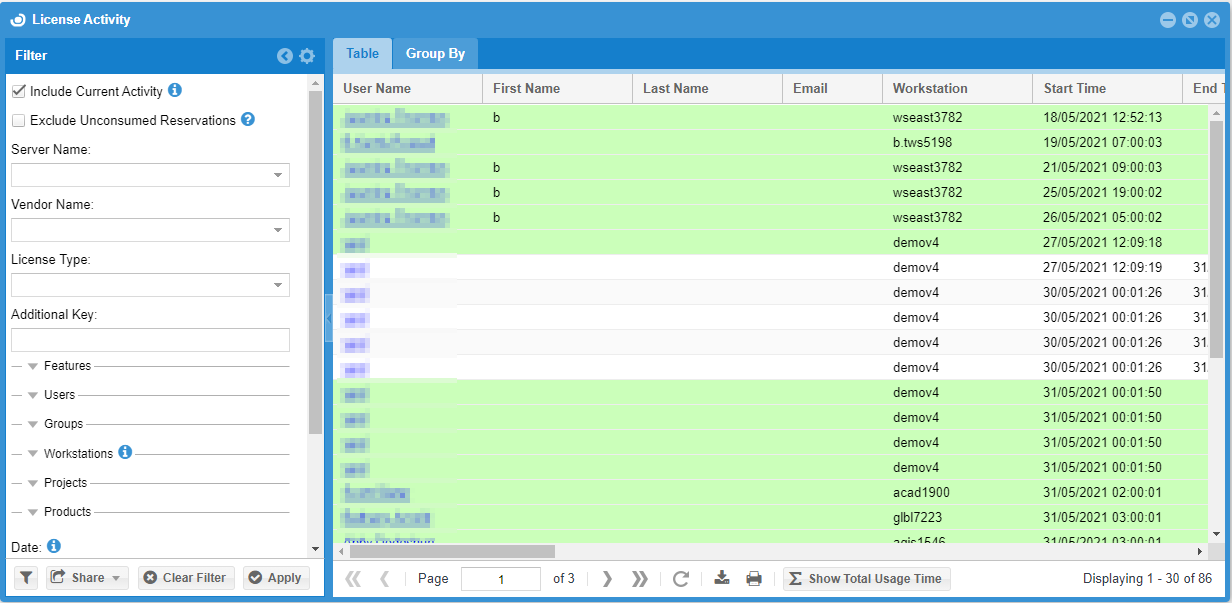Switch to the Group By tab
The height and width of the screenshot is (603, 1232).
click(x=435, y=54)
